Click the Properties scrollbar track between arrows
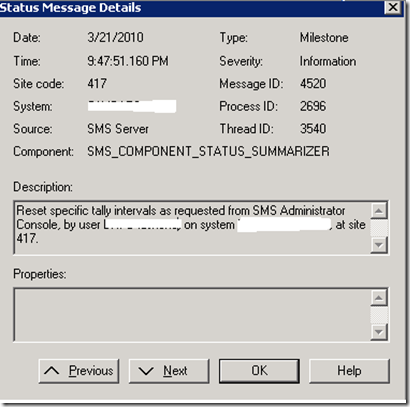Viewport: 410px width, 407px height. [379, 315]
